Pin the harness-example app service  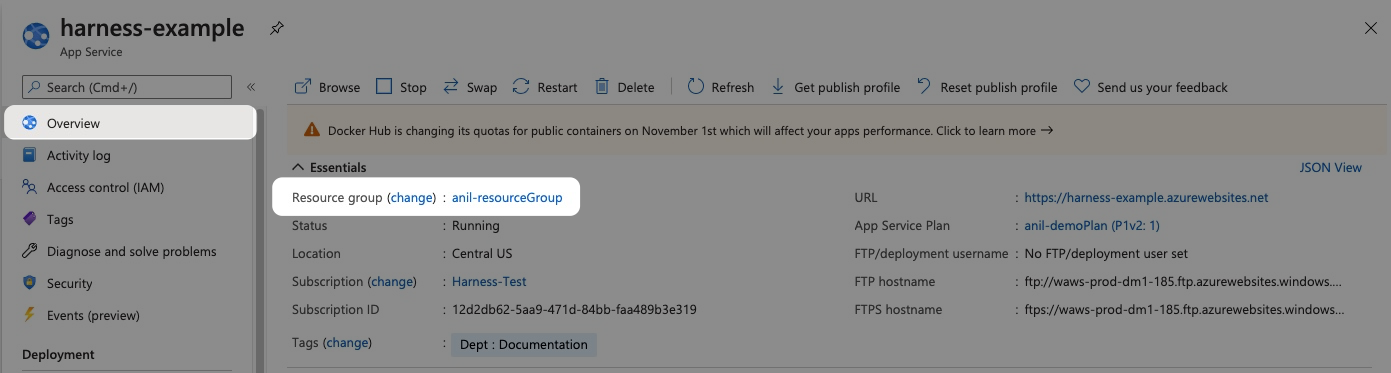pyautogui.click(x=276, y=29)
